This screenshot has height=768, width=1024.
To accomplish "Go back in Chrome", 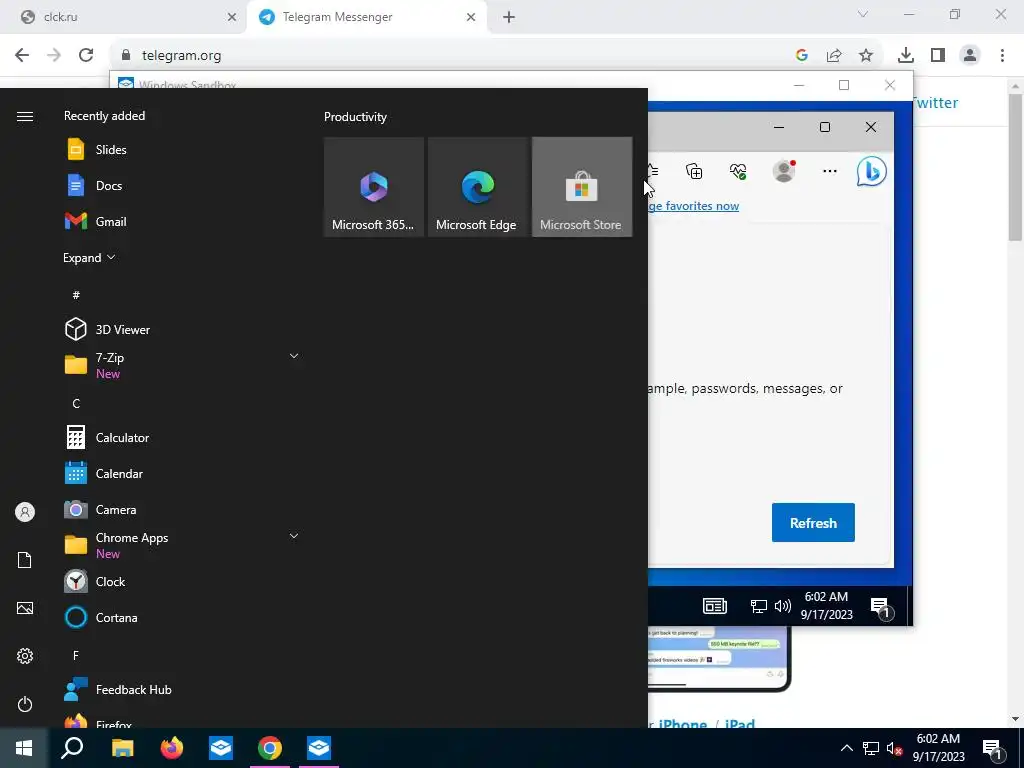I will tap(22, 56).
